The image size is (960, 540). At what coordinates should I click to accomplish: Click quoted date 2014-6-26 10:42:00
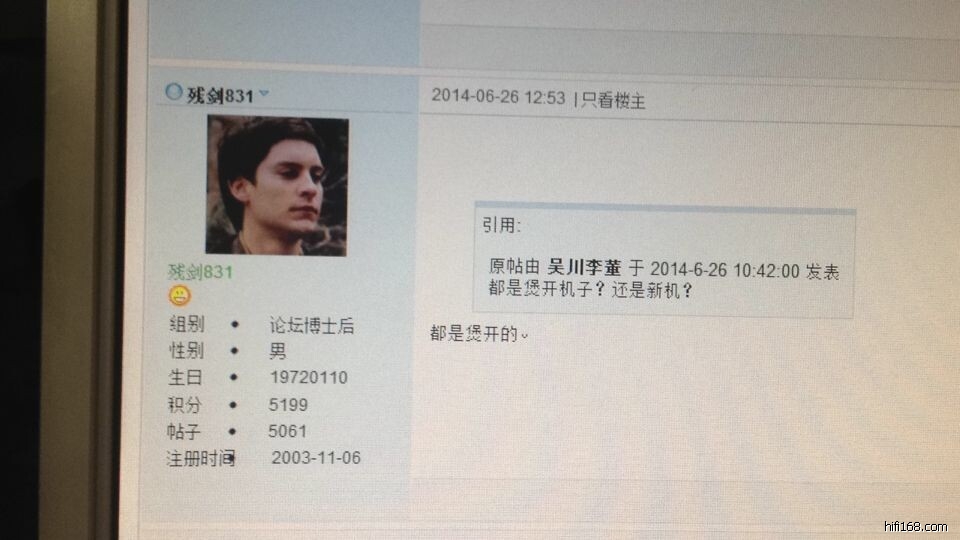[725, 270]
